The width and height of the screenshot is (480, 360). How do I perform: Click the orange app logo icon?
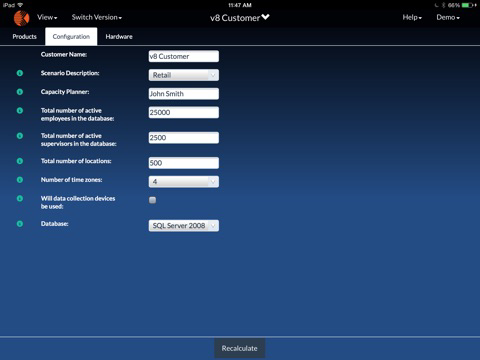pyautogui.click(x=22, y=18)
